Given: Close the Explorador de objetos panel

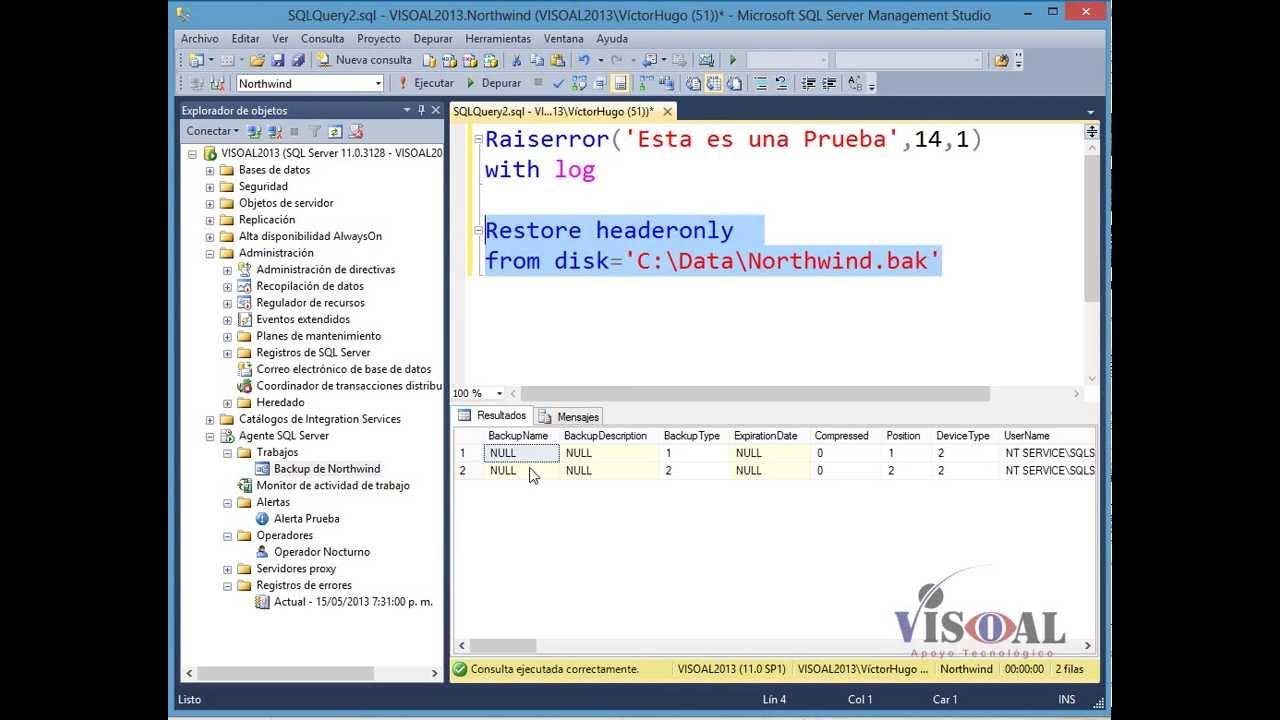Looking at the screenshot, I should [x=436, y=110].
